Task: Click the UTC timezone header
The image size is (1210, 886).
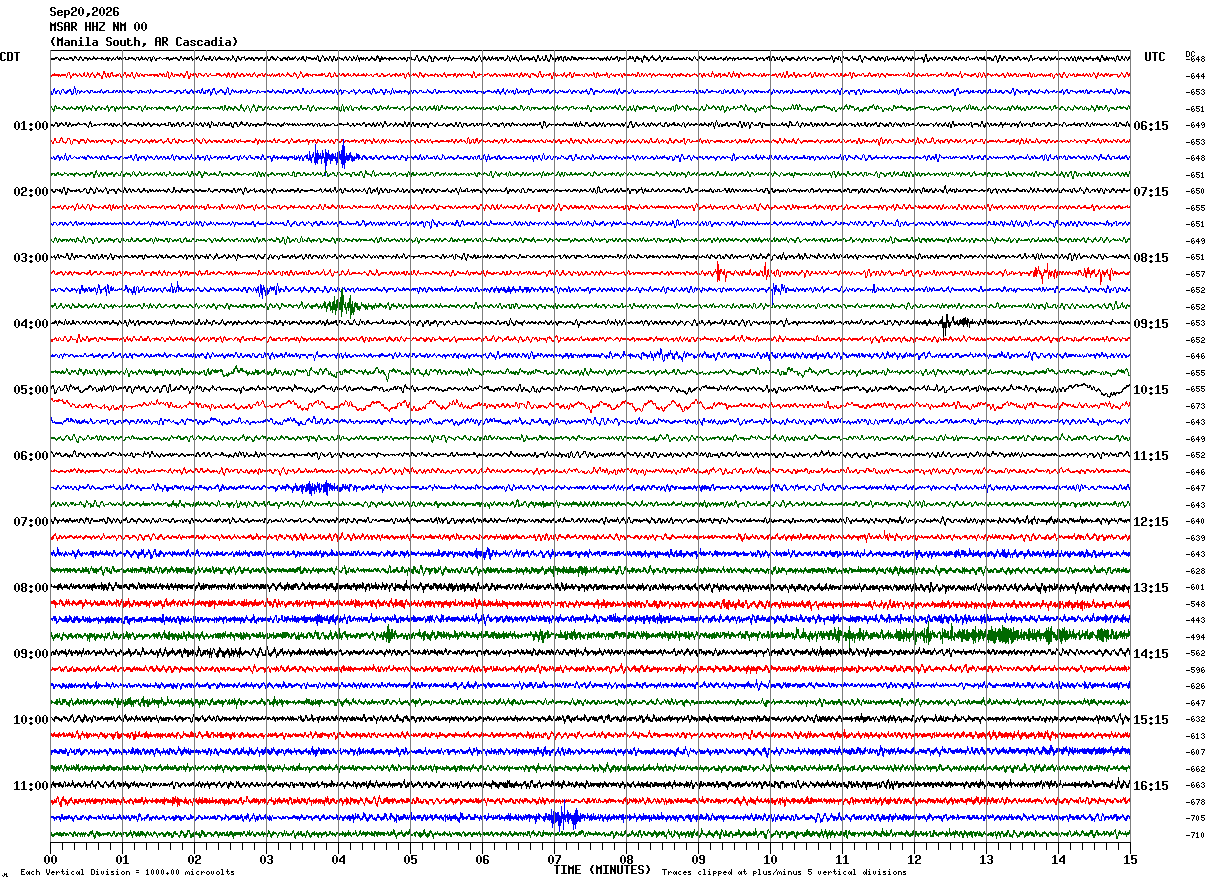Action: [1155, 57]
